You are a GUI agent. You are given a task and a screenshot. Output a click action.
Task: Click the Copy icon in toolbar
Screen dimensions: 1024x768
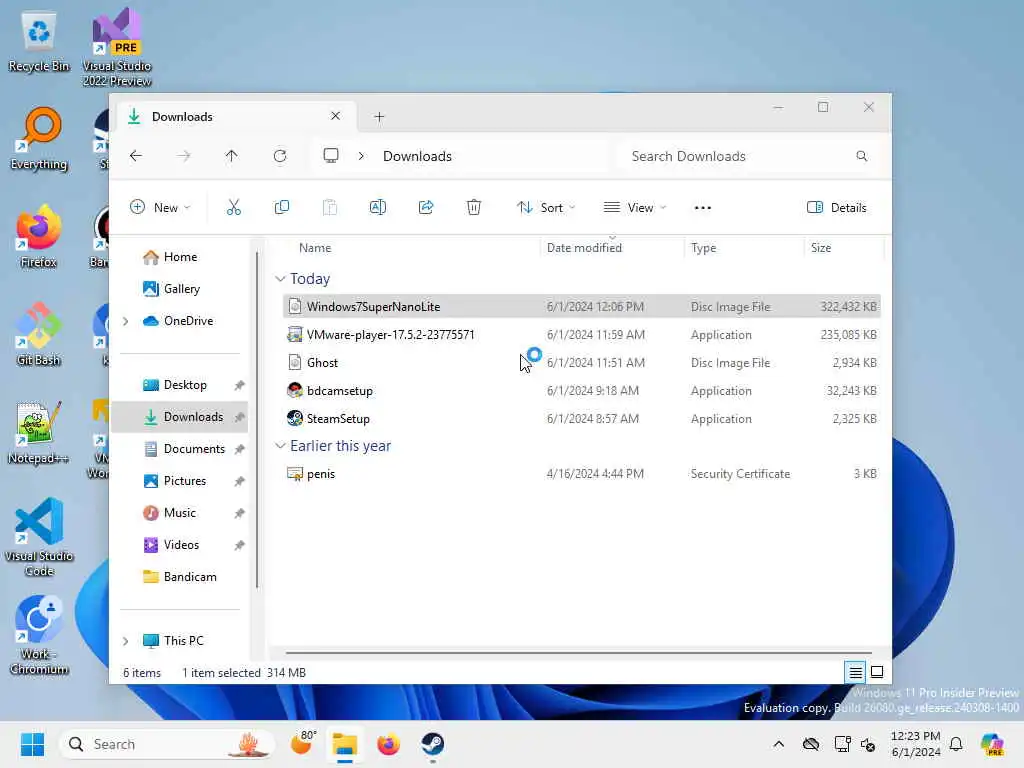281,208
